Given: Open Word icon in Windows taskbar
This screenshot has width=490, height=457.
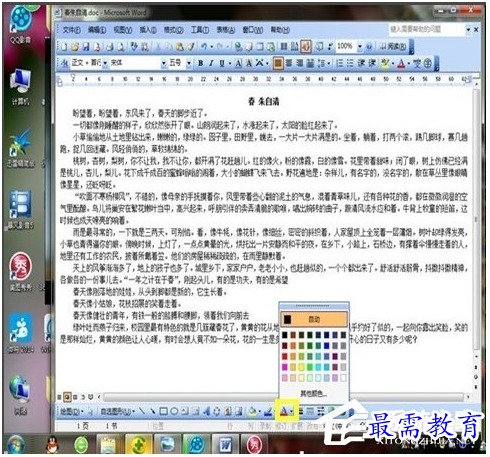Looking at the screenshot, I should 225,444.
